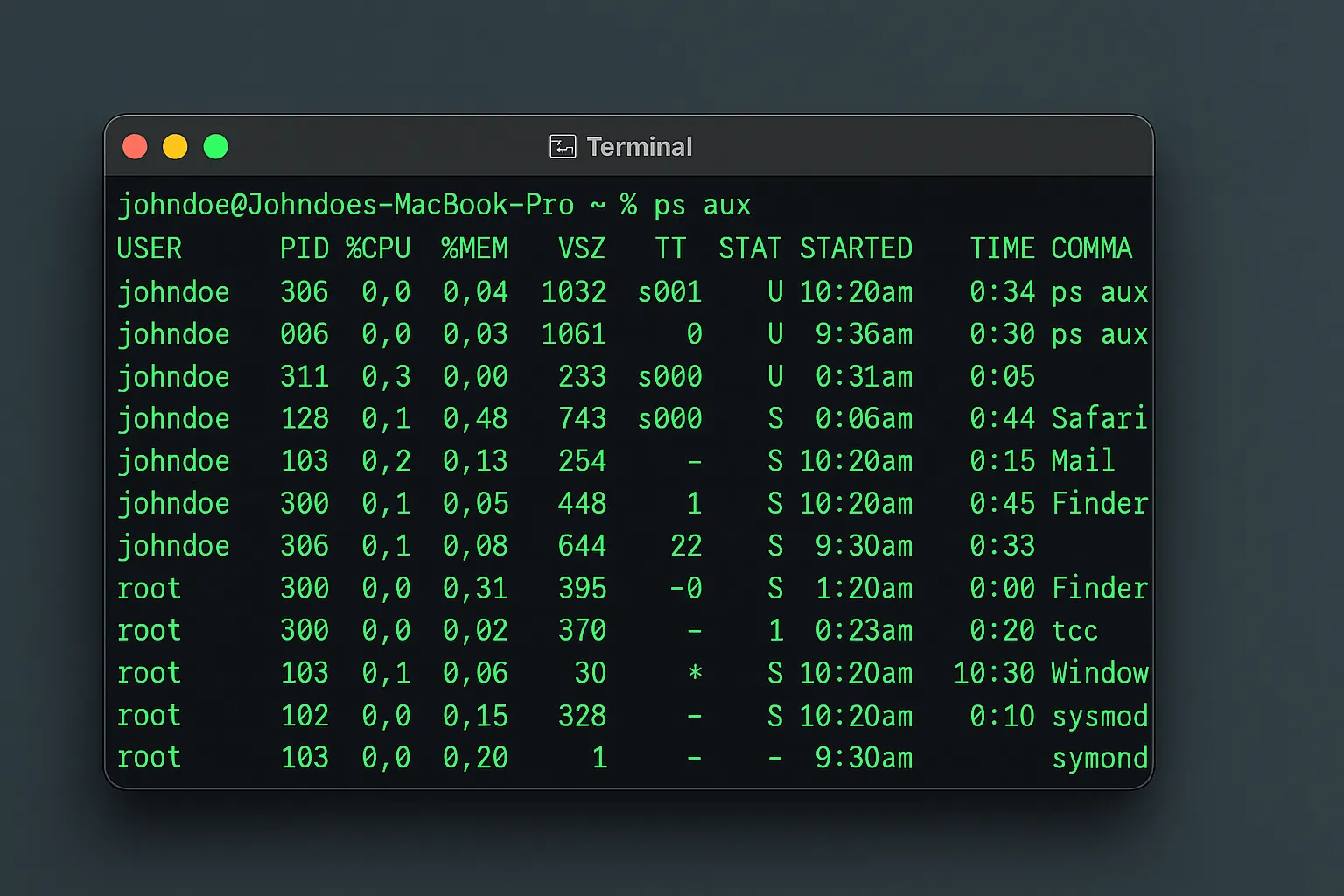
Task: Click the %CPU column header
Action: pos(378,248)
